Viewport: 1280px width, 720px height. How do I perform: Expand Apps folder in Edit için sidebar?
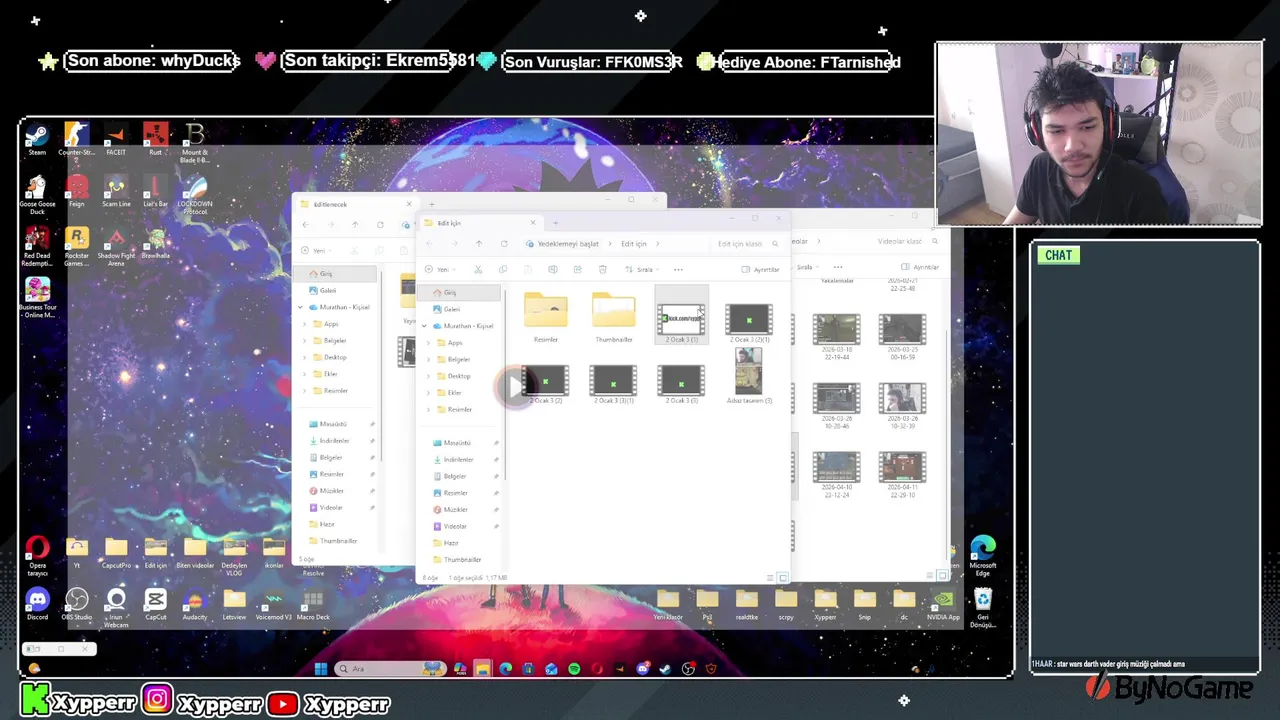429,343
